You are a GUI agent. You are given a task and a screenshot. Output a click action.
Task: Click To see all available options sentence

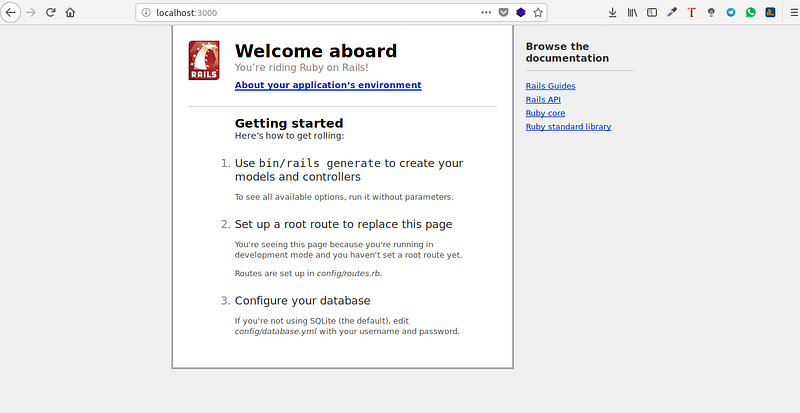[344, 197]
